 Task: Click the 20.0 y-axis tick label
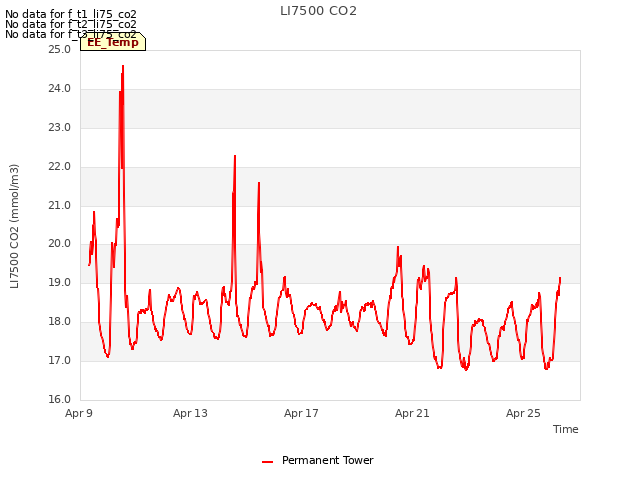[x=60, y=244]
